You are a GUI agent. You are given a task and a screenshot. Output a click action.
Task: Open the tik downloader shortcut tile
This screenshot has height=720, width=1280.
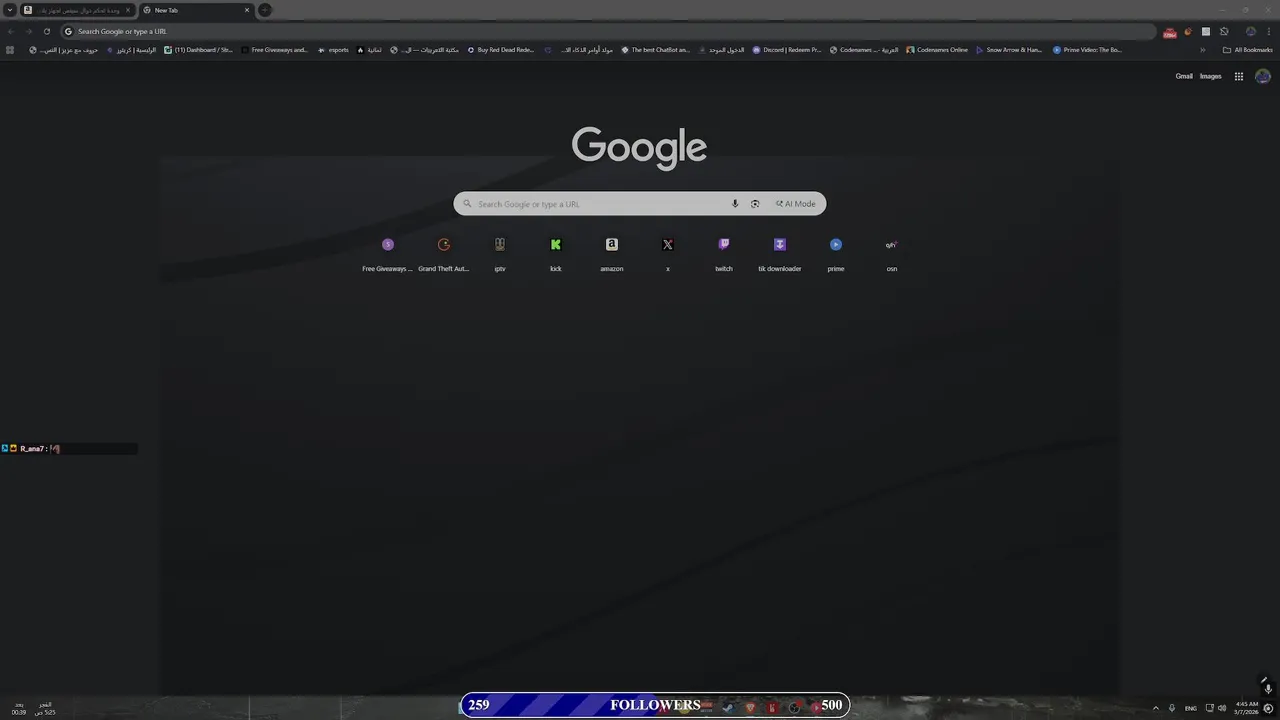tap(780, 254)
